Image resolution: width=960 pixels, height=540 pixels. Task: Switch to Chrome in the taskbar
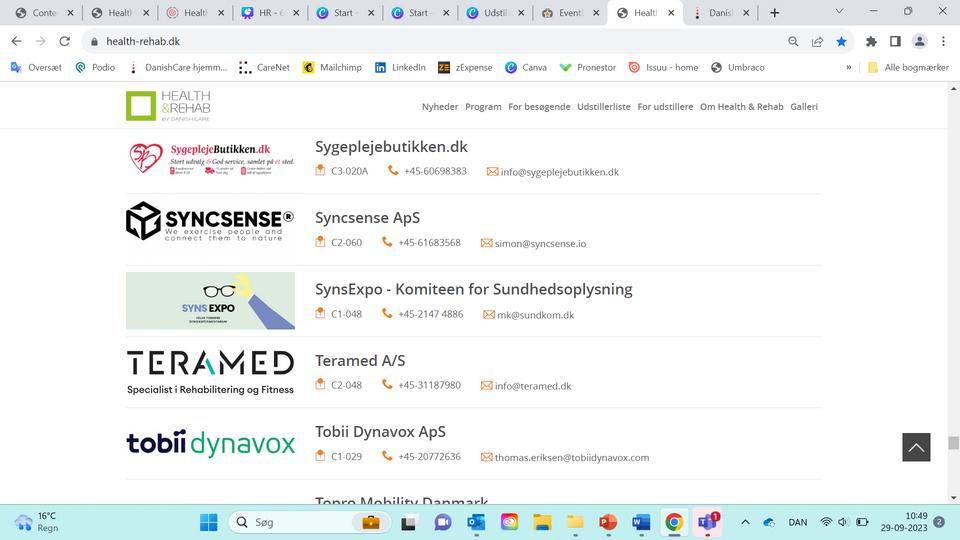tap(674, 522)
